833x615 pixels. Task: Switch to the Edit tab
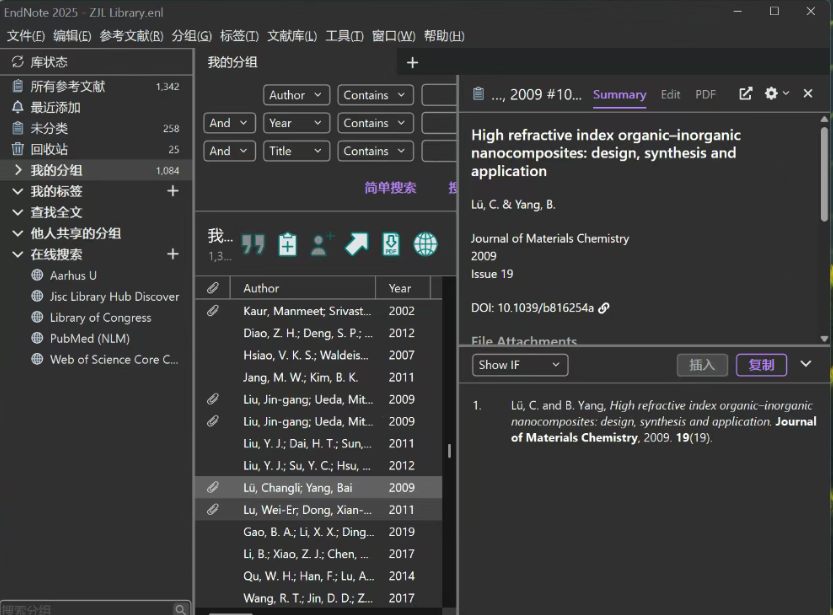pyautogui.click(x=670, y=95)
